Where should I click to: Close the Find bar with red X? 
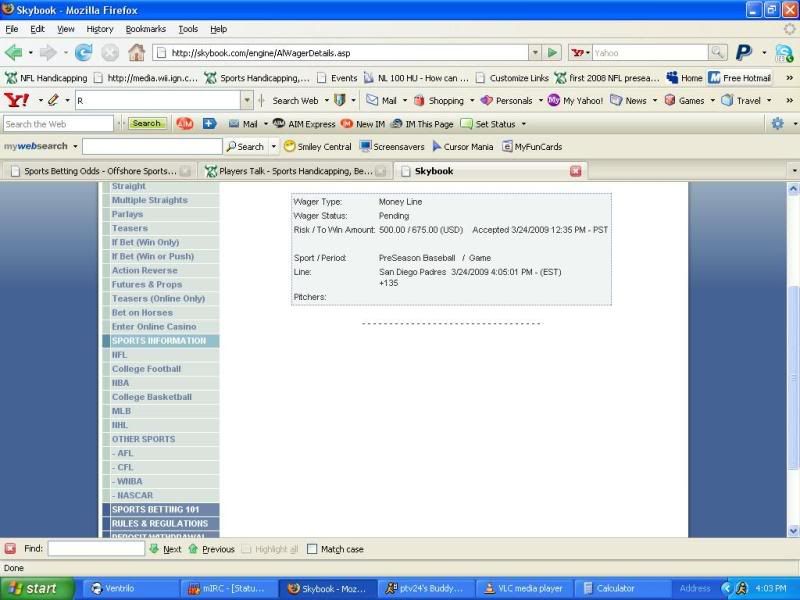point(10,548)
